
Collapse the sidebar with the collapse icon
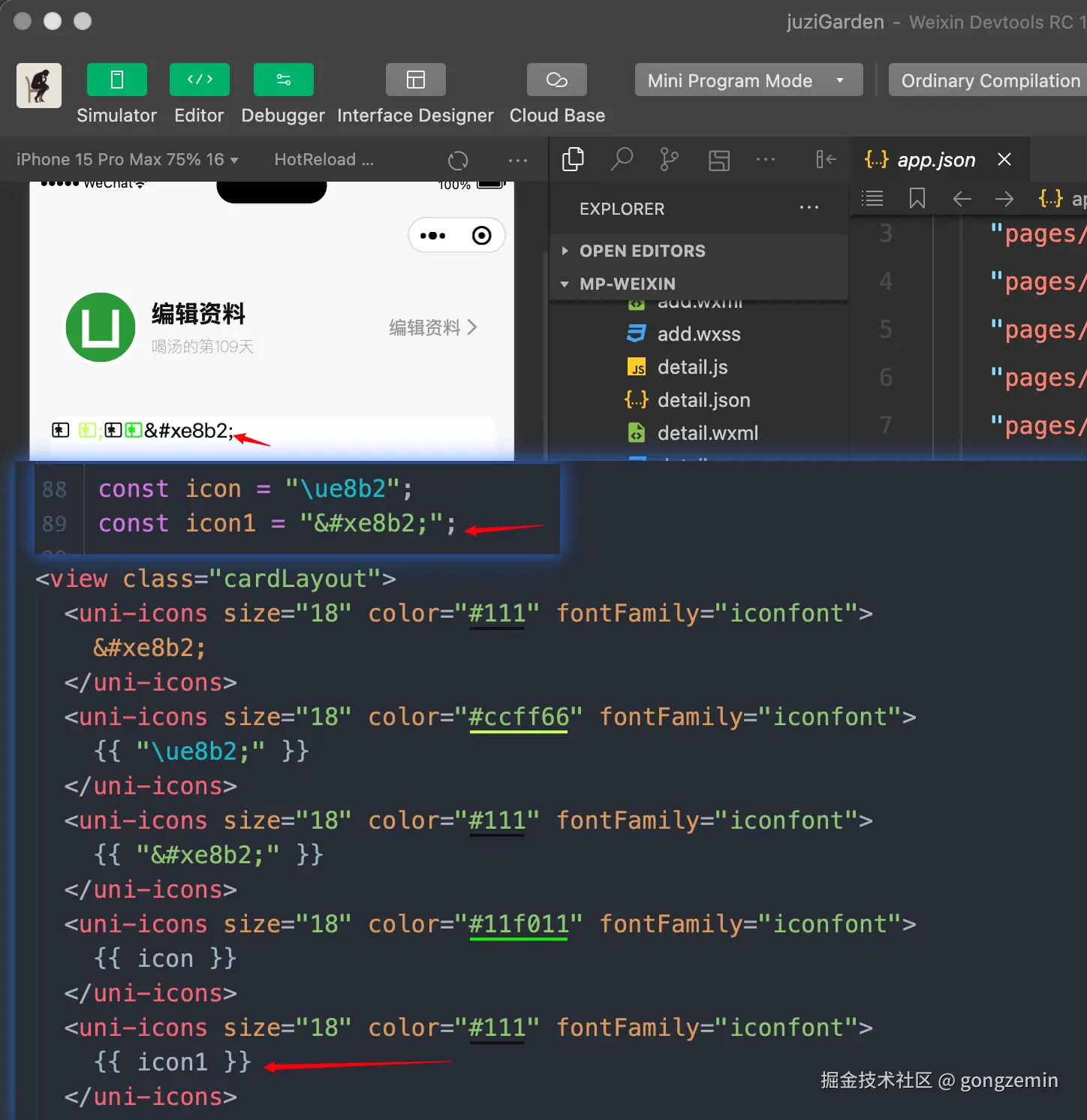click(x=826, y=159)
